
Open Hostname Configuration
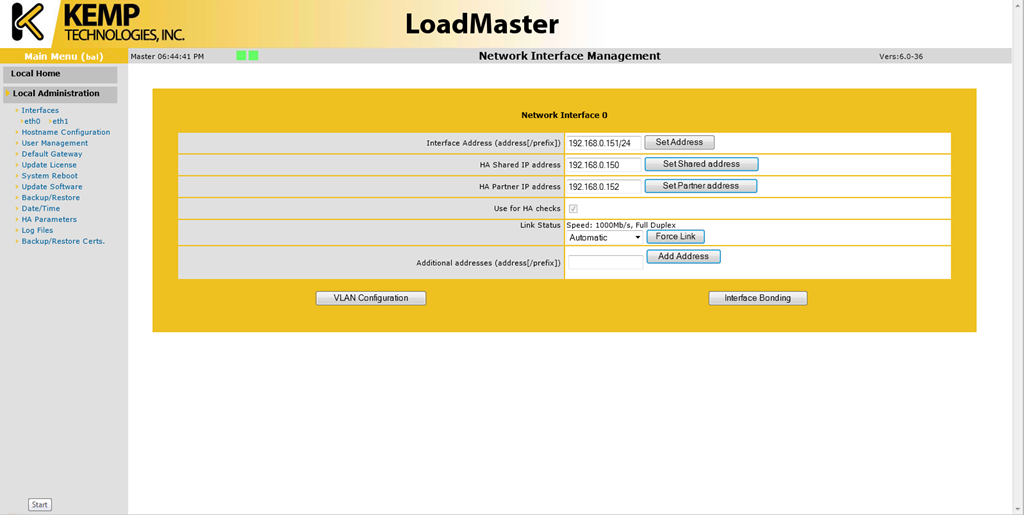pos(65,132)
